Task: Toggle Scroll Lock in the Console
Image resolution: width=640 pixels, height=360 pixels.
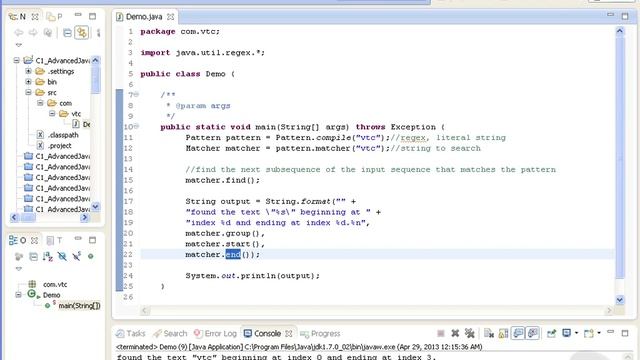Action: [x=503, y=333]
